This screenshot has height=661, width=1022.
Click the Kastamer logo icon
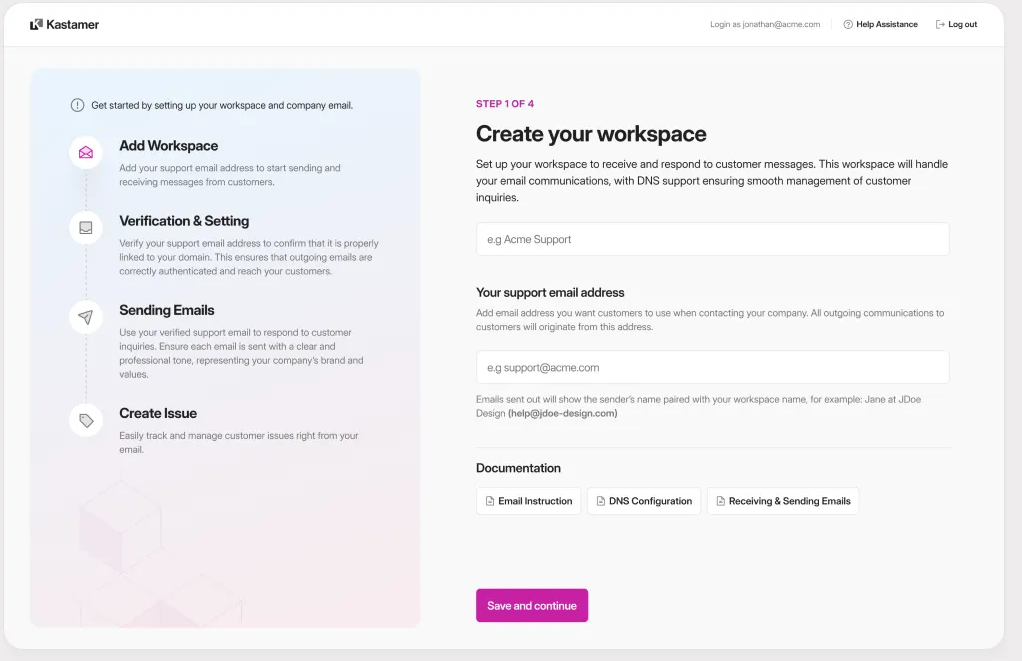pyautogui.click(x=36, y=24)
